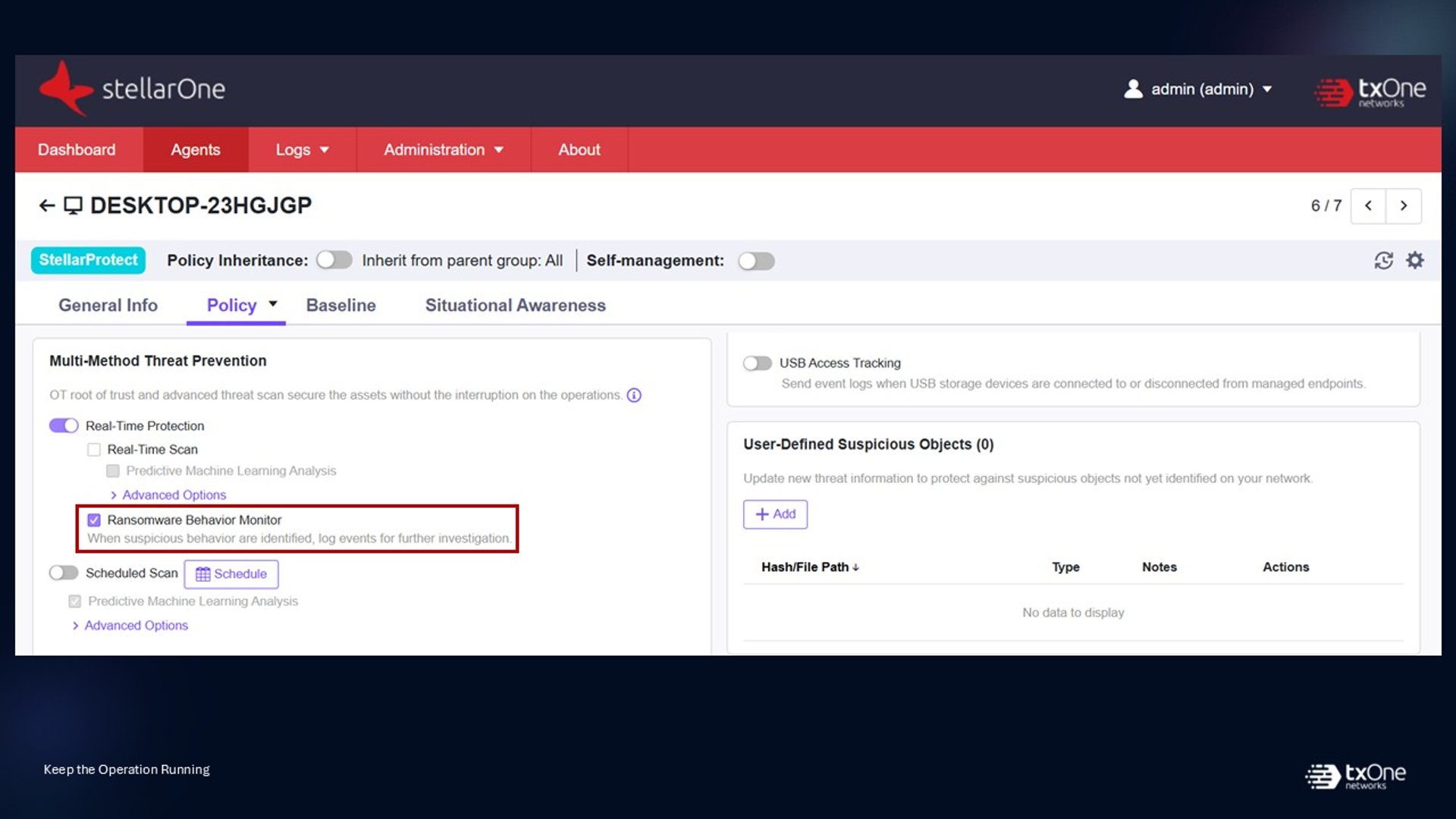Viewport: 1456px width, 819px height.
Task: Expand Advanced Options under Scheduled Scan
Action: pyautogui.click(x=130, y=626)
